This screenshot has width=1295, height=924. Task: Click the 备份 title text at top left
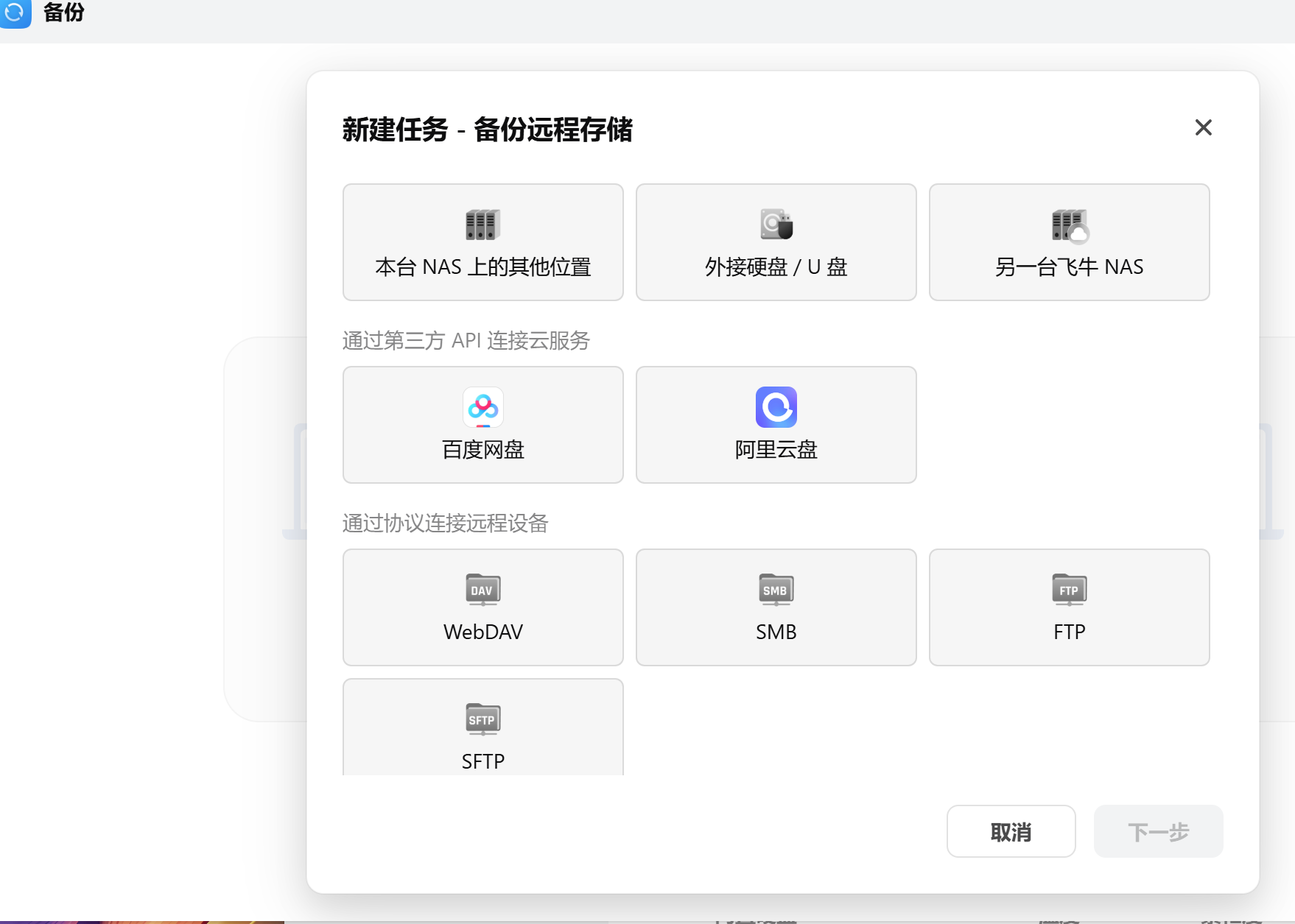click(64, 13)
